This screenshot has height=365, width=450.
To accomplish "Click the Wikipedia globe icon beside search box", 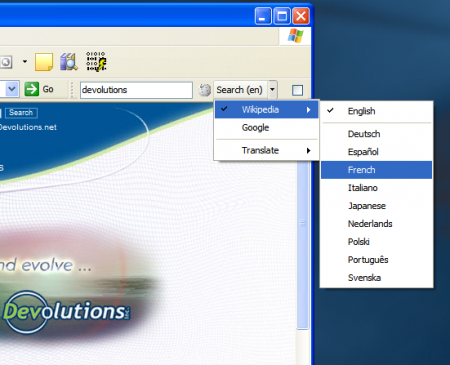I will (204, 90).
